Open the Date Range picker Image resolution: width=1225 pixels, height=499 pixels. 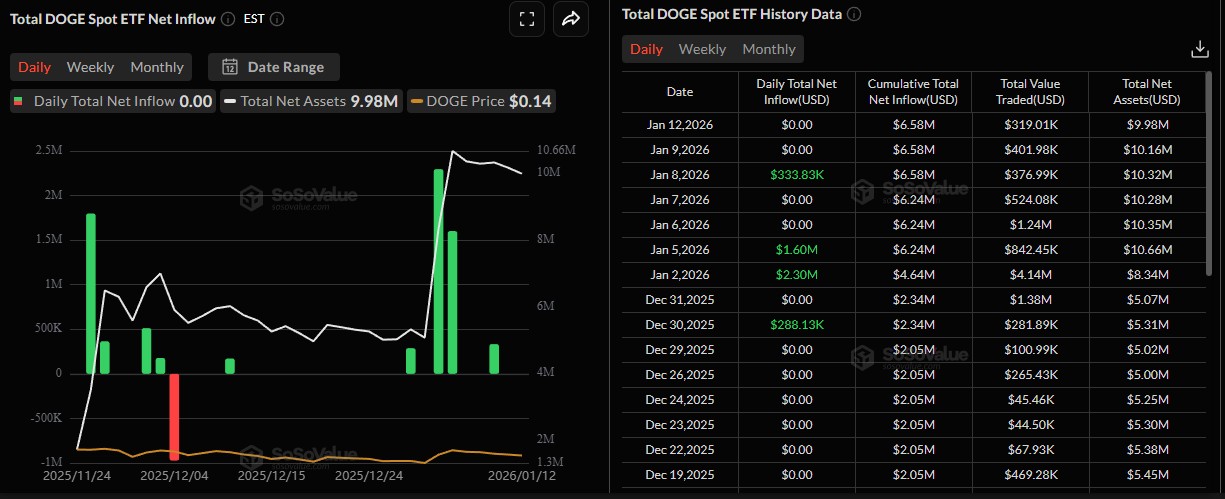274,67
